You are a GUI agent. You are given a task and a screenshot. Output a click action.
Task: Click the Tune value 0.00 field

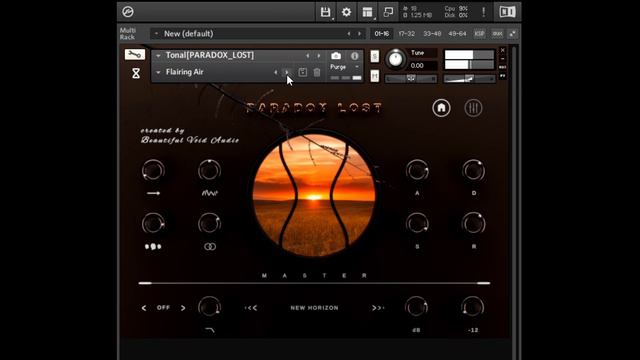(423, 65)
